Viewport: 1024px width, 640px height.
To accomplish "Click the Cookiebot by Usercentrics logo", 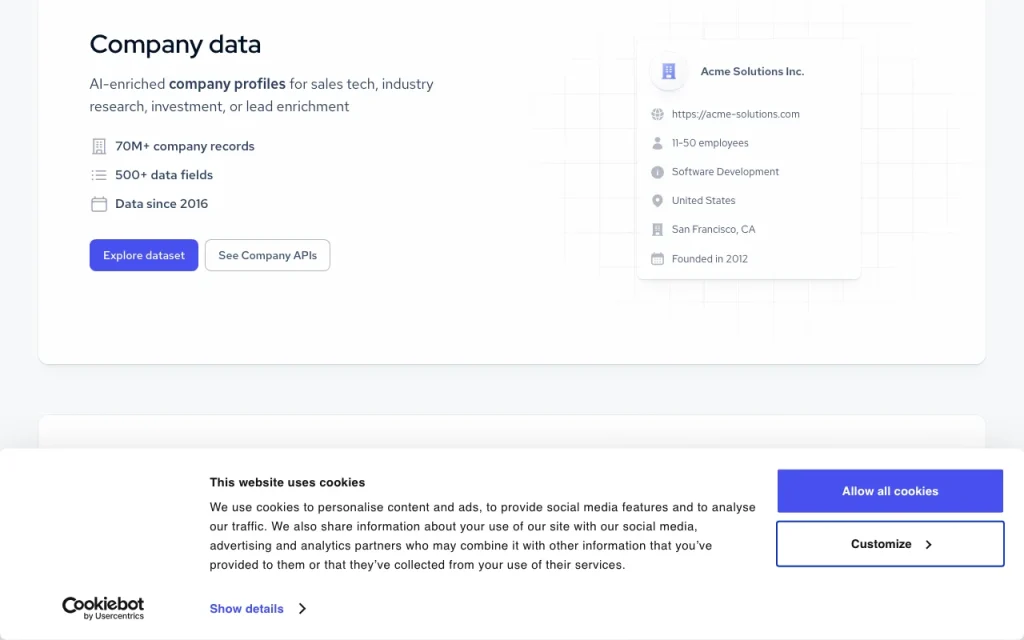I will 103,608.
